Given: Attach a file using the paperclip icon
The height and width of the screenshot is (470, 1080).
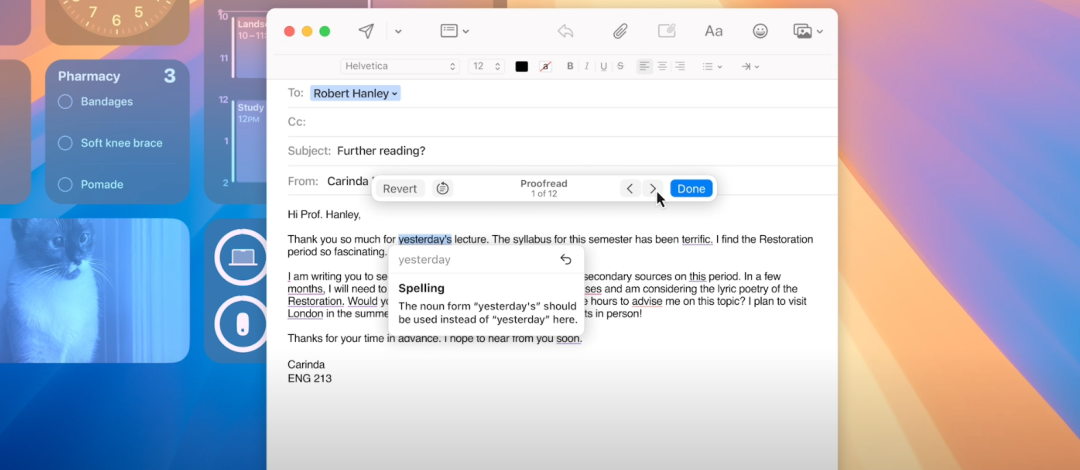Looking at the screenshot, I should [620, 31].
